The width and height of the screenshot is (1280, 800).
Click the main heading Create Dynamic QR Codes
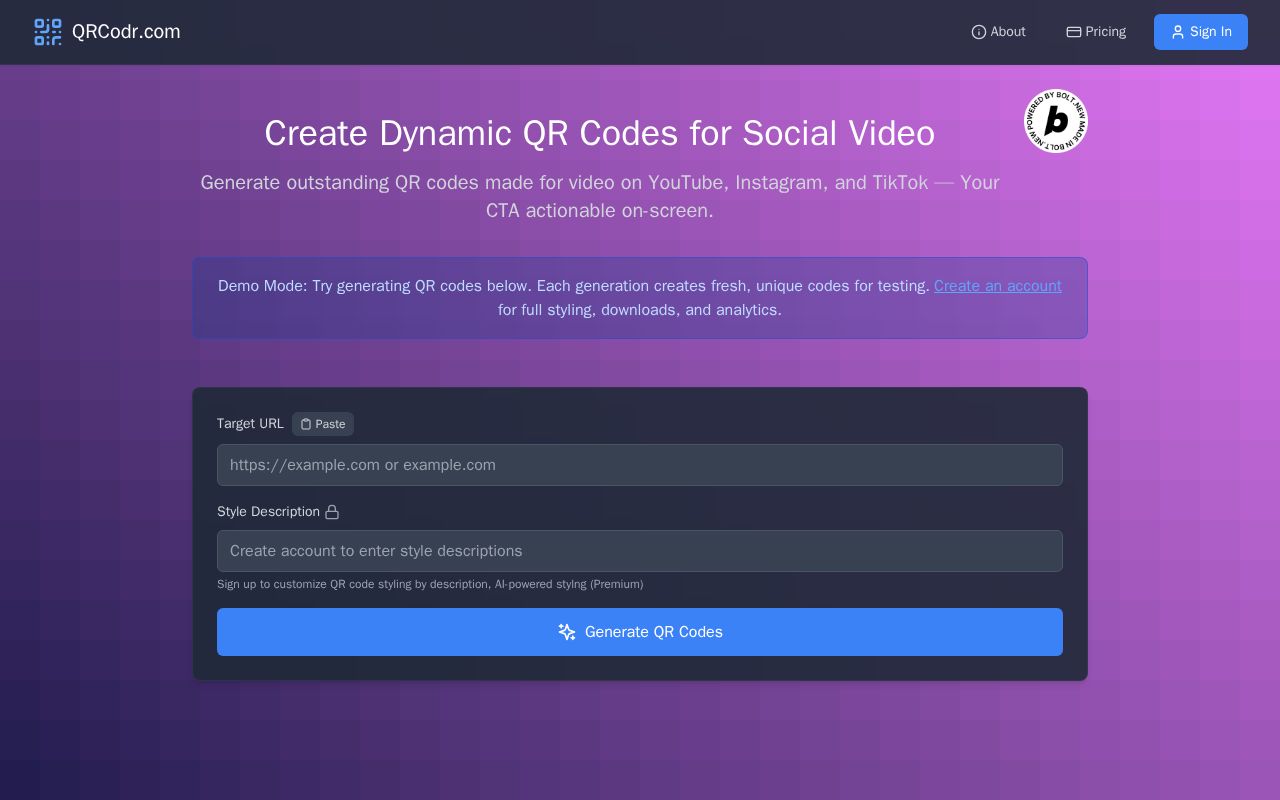tap(600, 133)
